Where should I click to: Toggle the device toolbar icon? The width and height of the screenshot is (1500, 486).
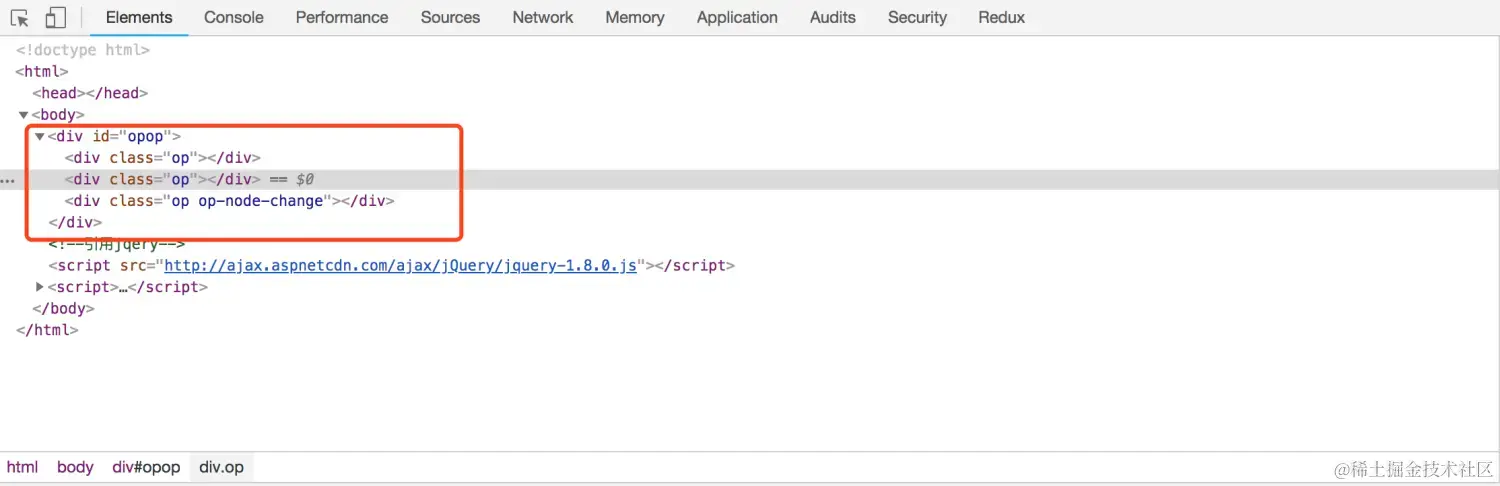point(56,18)
